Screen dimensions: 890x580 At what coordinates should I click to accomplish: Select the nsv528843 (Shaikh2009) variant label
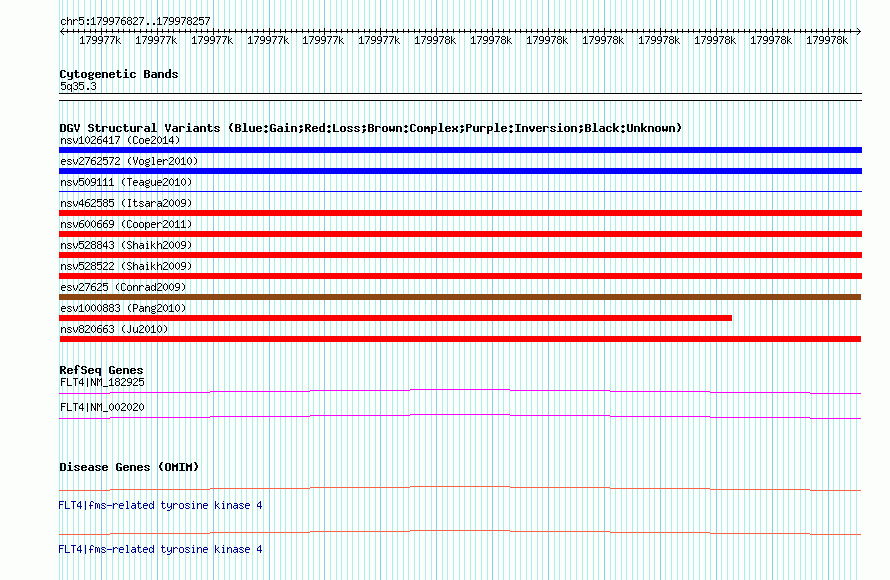pos(126,245)
